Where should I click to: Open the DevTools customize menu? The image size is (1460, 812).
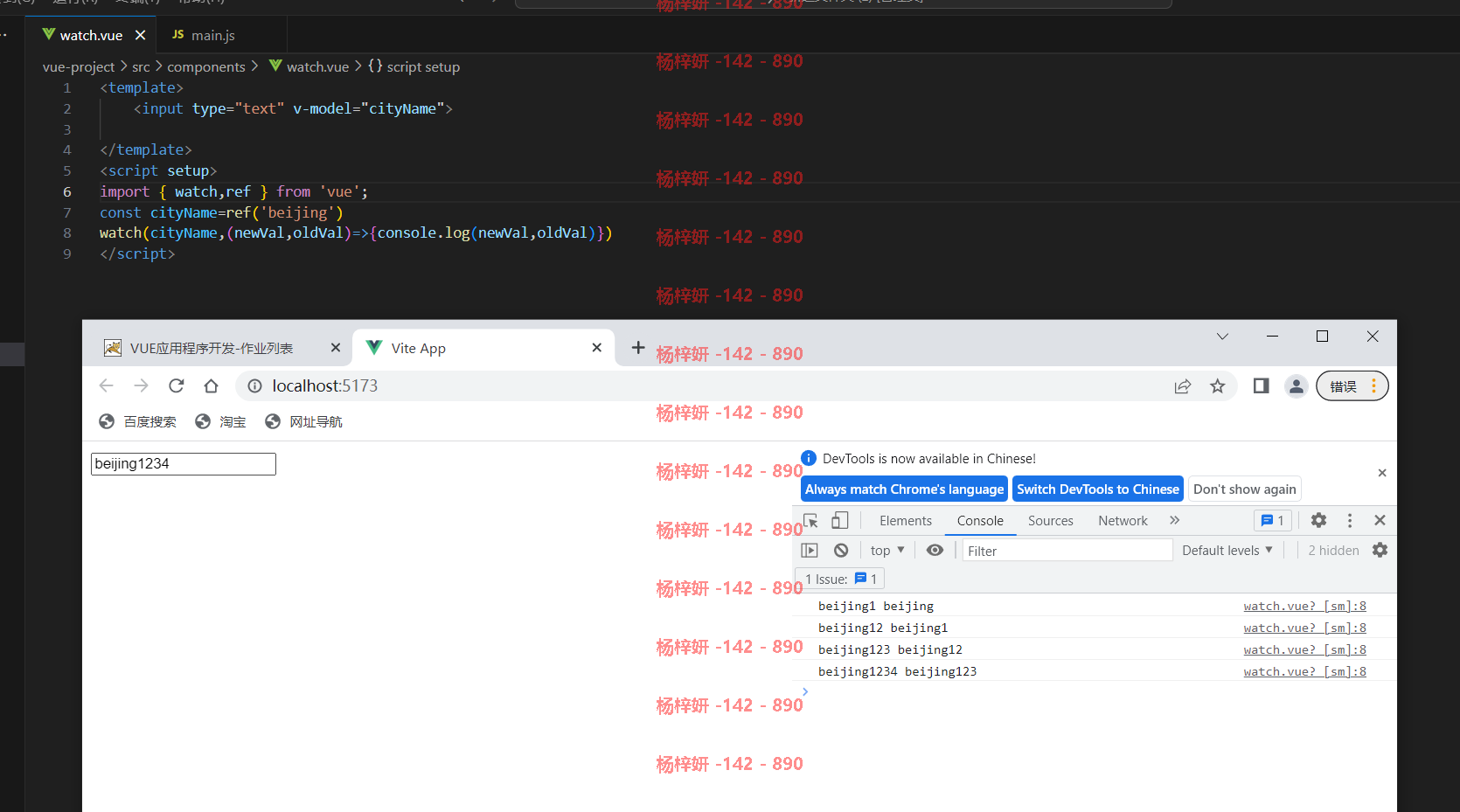coord(1350,520)
